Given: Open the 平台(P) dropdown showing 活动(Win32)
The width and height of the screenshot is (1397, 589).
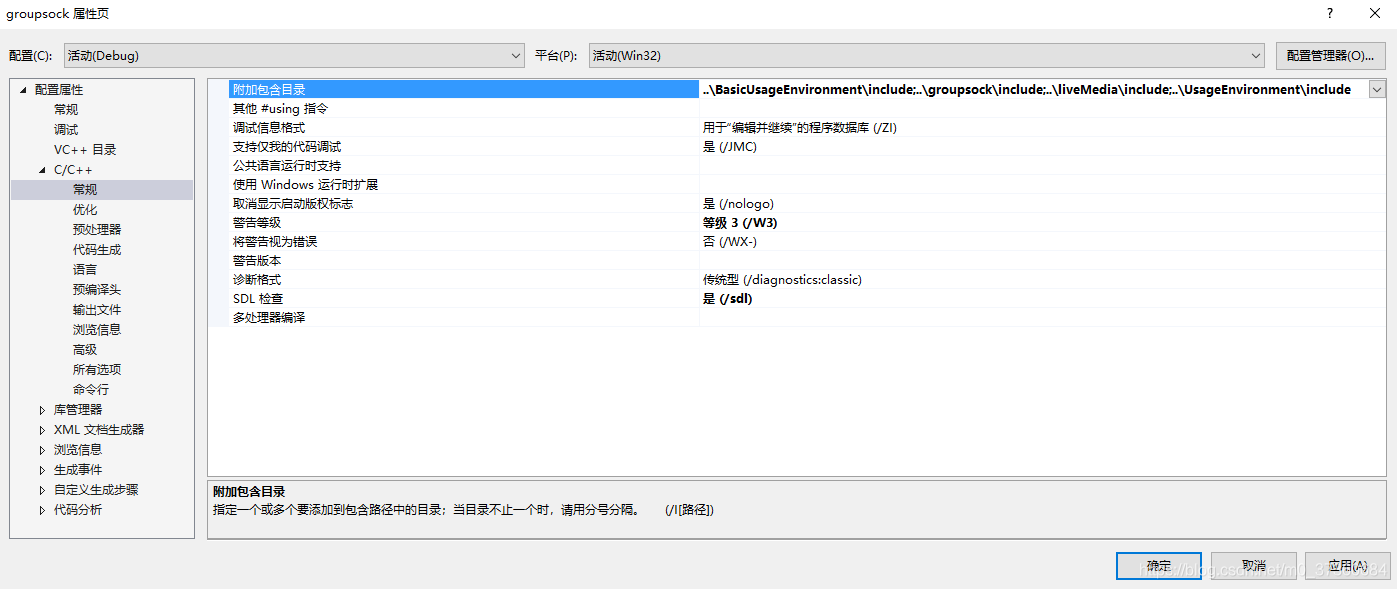Looking at the screenshot, I should point(927,55).
